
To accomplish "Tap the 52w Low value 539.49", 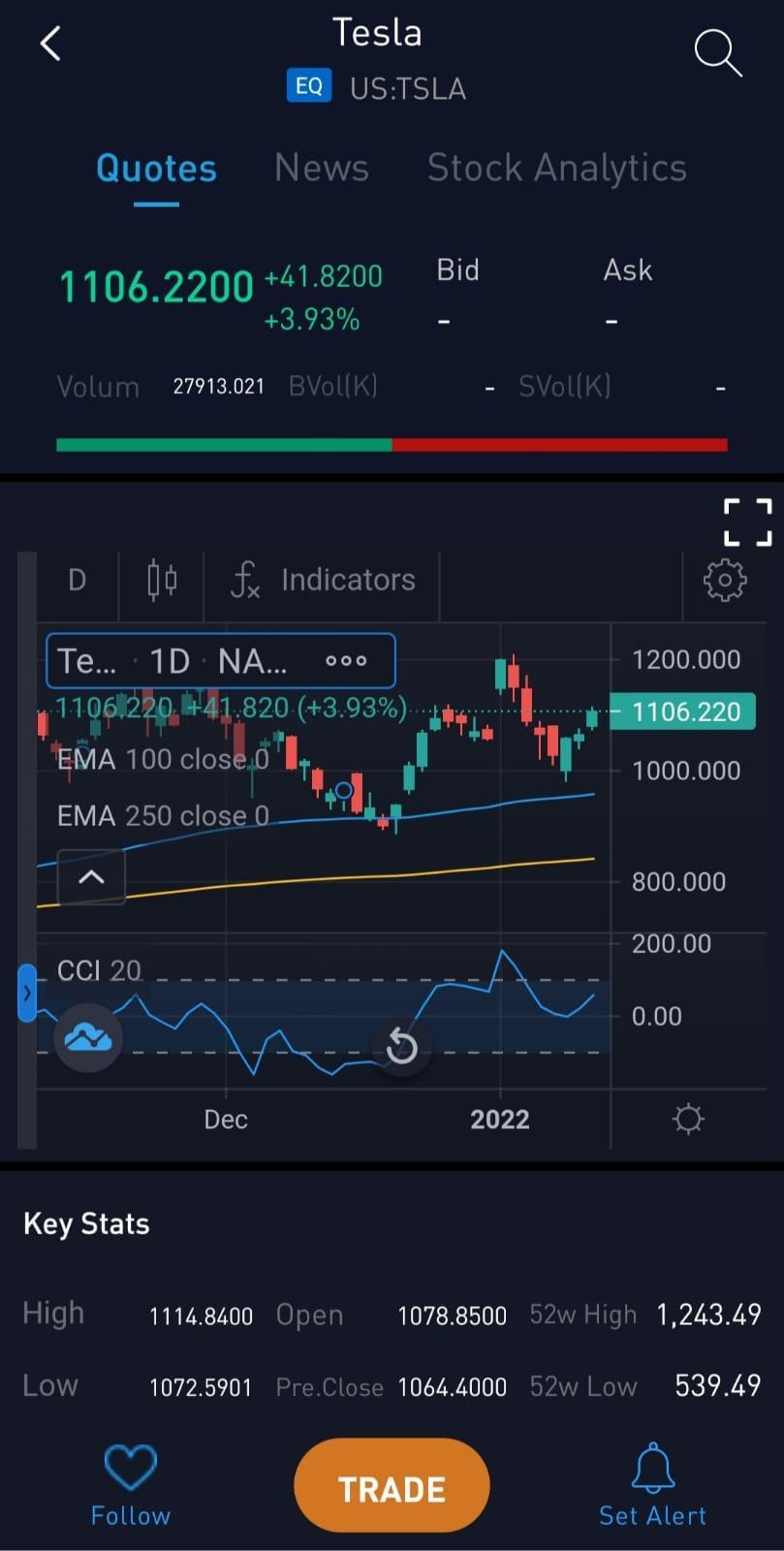I will (x=718, y=1385).
